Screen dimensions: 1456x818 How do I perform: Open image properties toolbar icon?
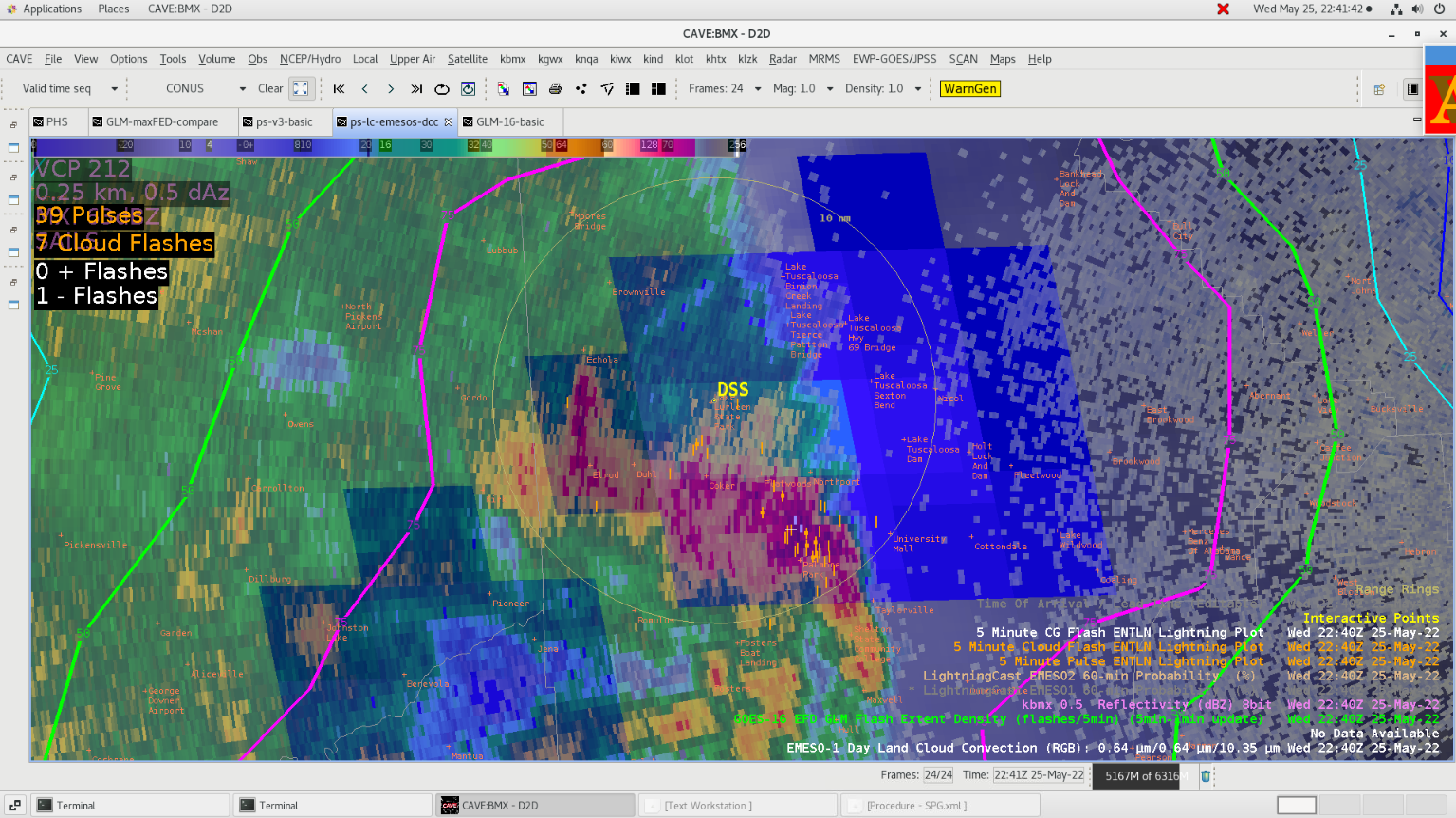click(x=529, y=88)
